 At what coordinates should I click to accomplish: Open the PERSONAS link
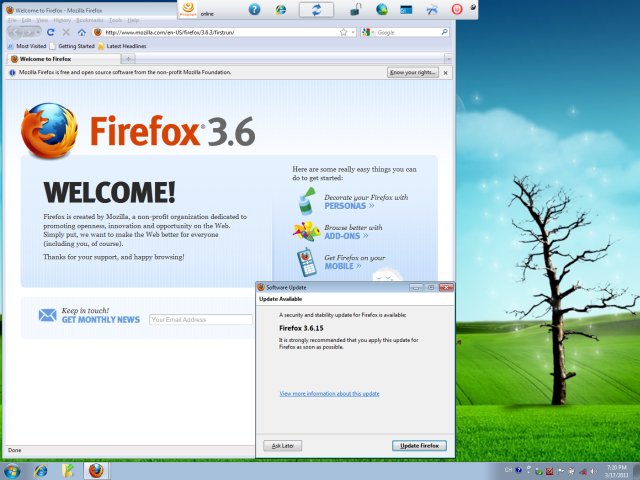[x=349, y=206]
